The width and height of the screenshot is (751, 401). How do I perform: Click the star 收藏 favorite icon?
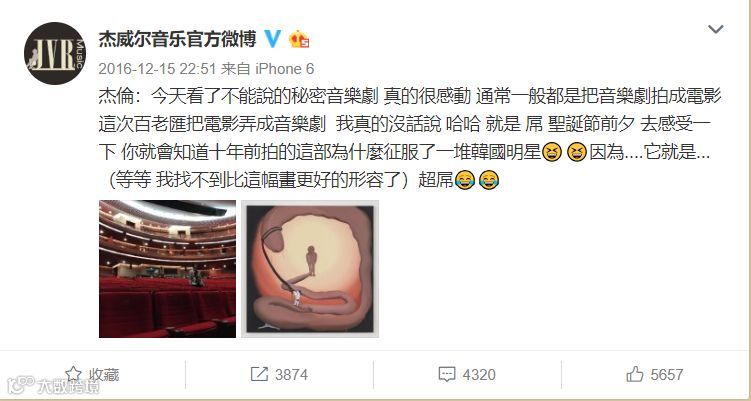point(73,374)
